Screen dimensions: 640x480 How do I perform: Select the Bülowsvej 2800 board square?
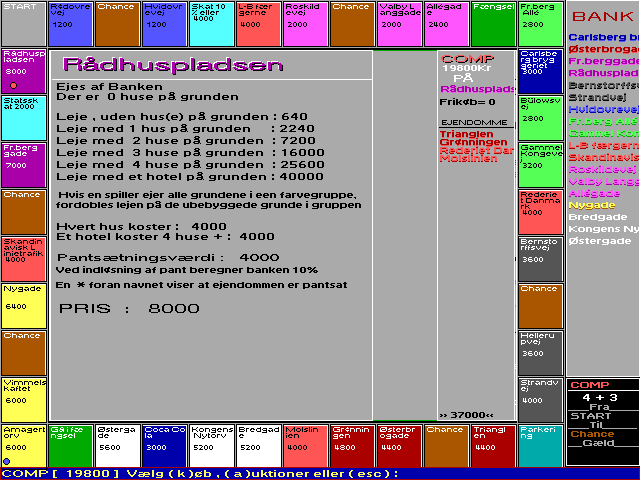541,118
